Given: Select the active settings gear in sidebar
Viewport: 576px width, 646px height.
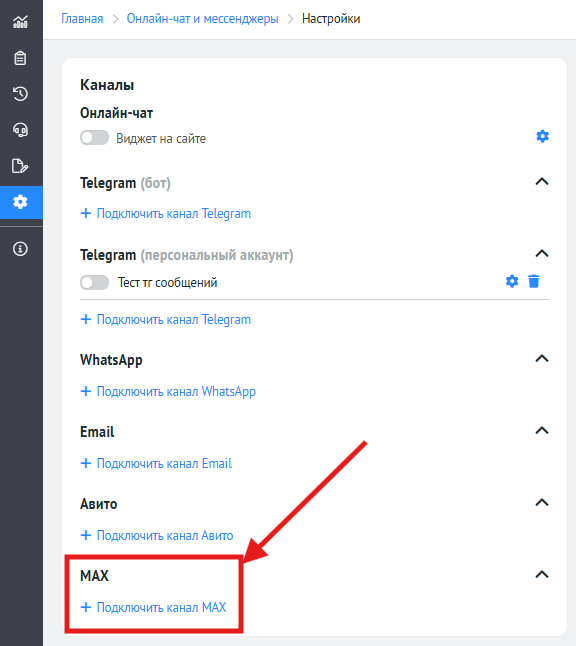Looking at the screenshot, I should coord(21,202).
